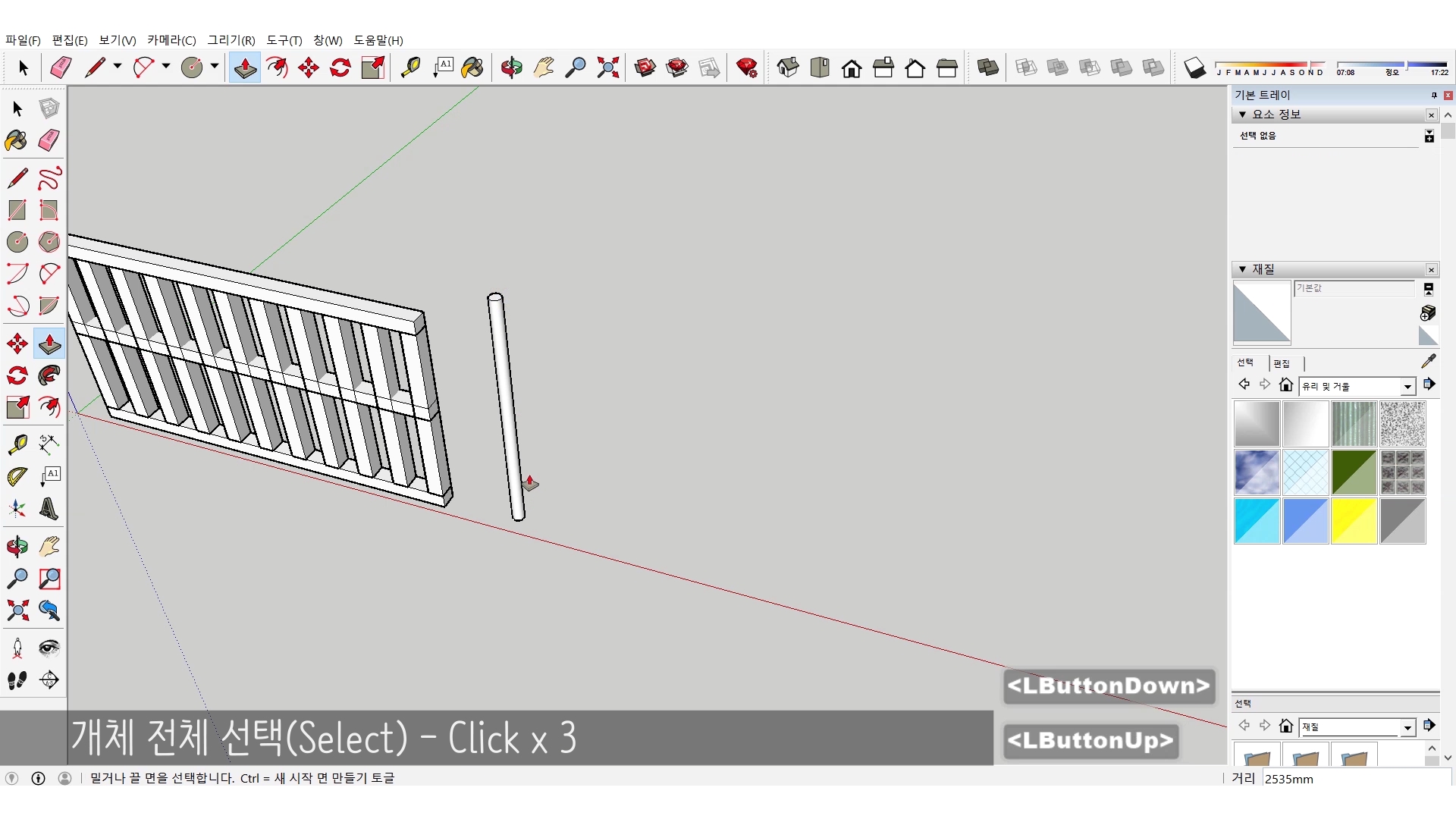Choose the Follow Me tool
Image resolution: width=1456 pixels, height=819 pixels.
(49, 375)
